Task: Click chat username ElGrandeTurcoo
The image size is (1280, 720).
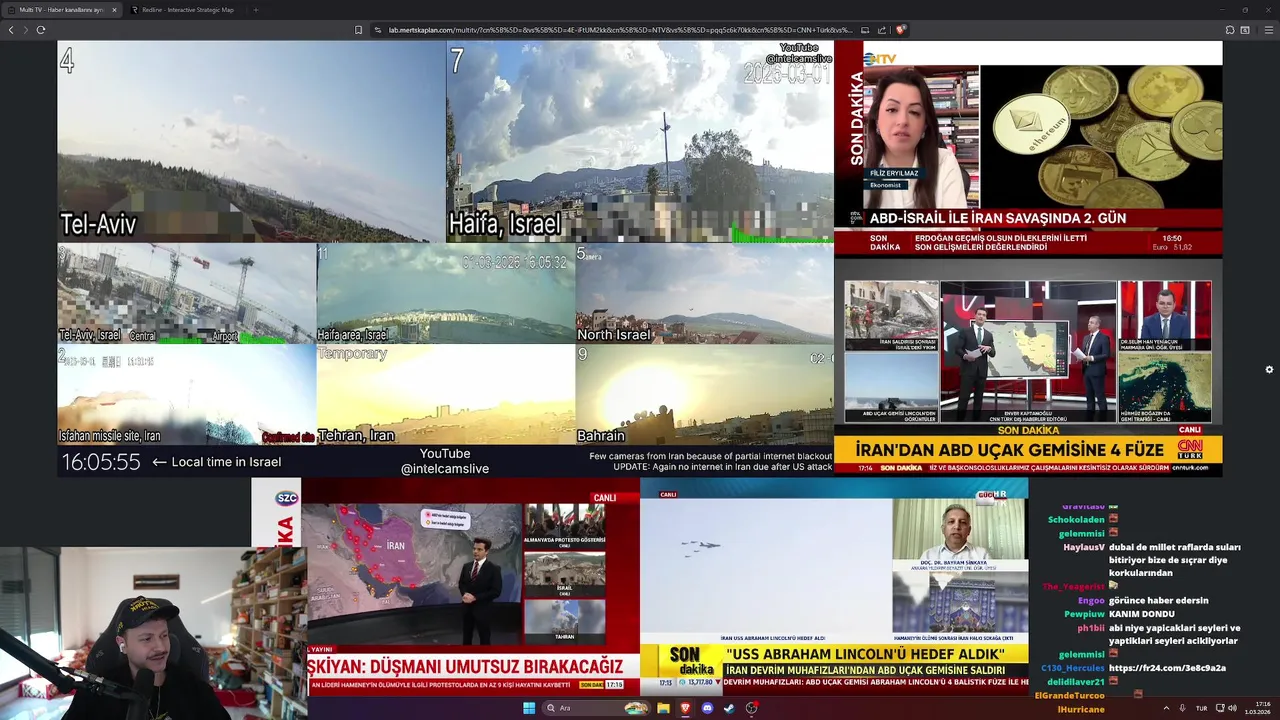Action: (x=1069, y=695)
